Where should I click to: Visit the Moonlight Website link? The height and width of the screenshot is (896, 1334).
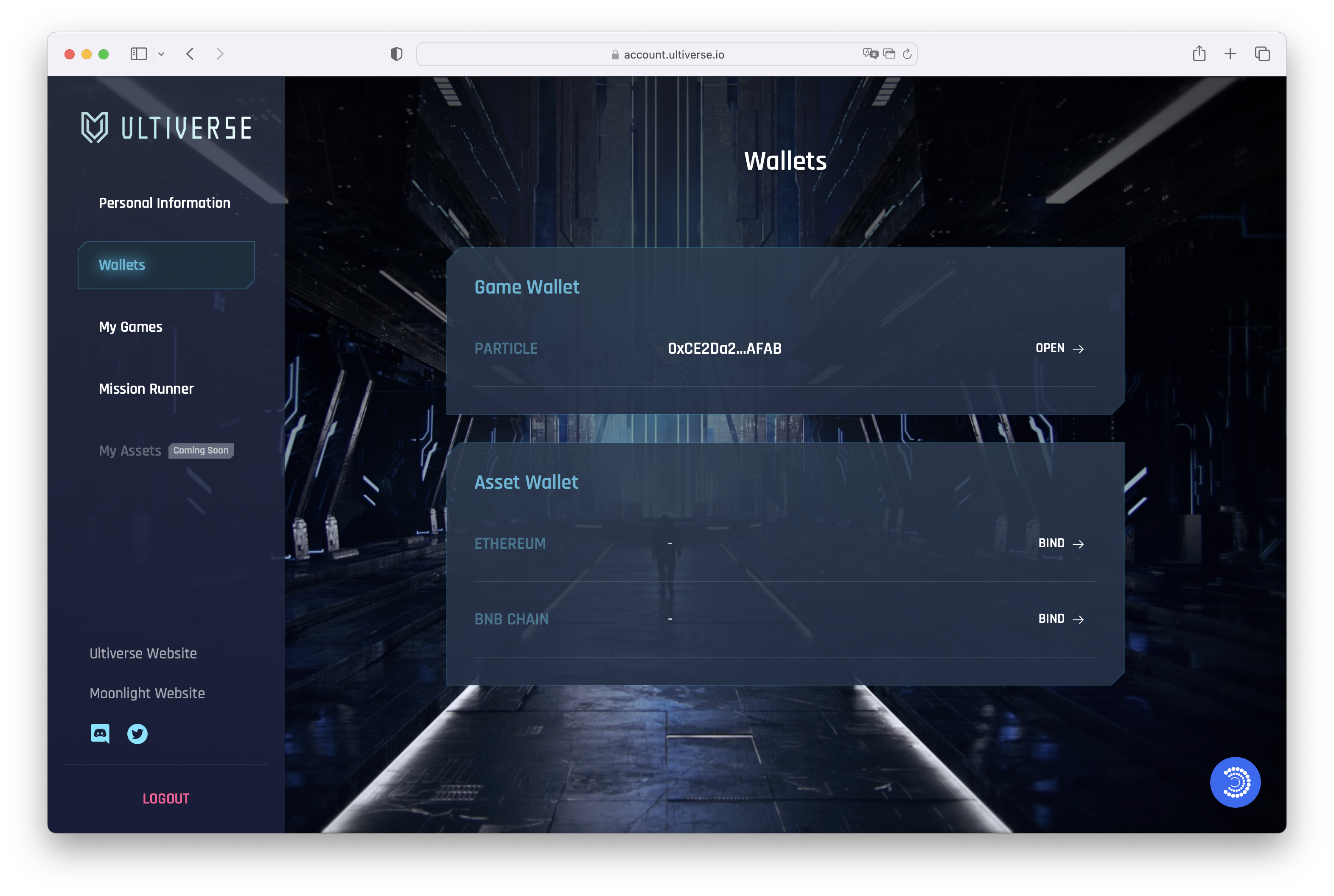click(148, 693)
